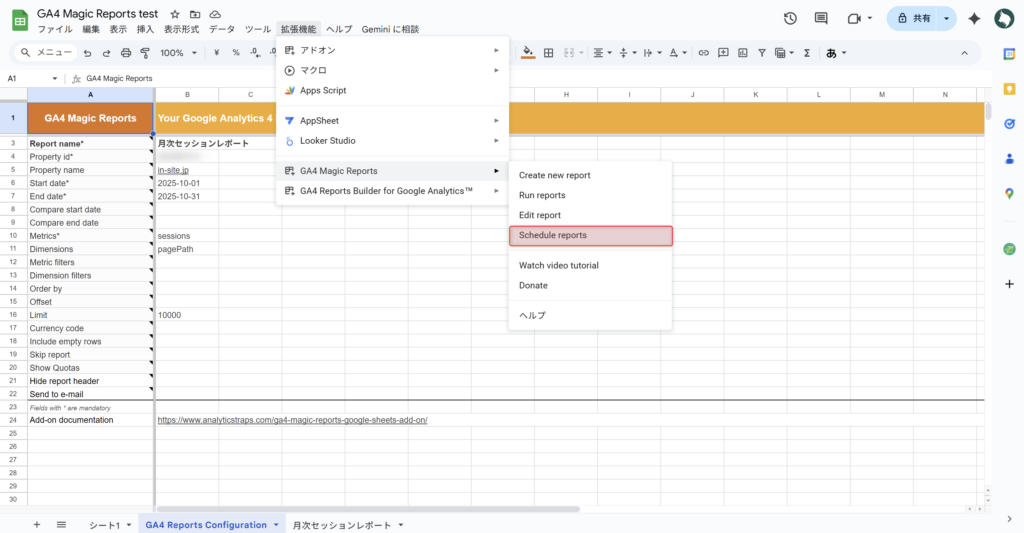Open the functions sigma icon

click(806, 53)
